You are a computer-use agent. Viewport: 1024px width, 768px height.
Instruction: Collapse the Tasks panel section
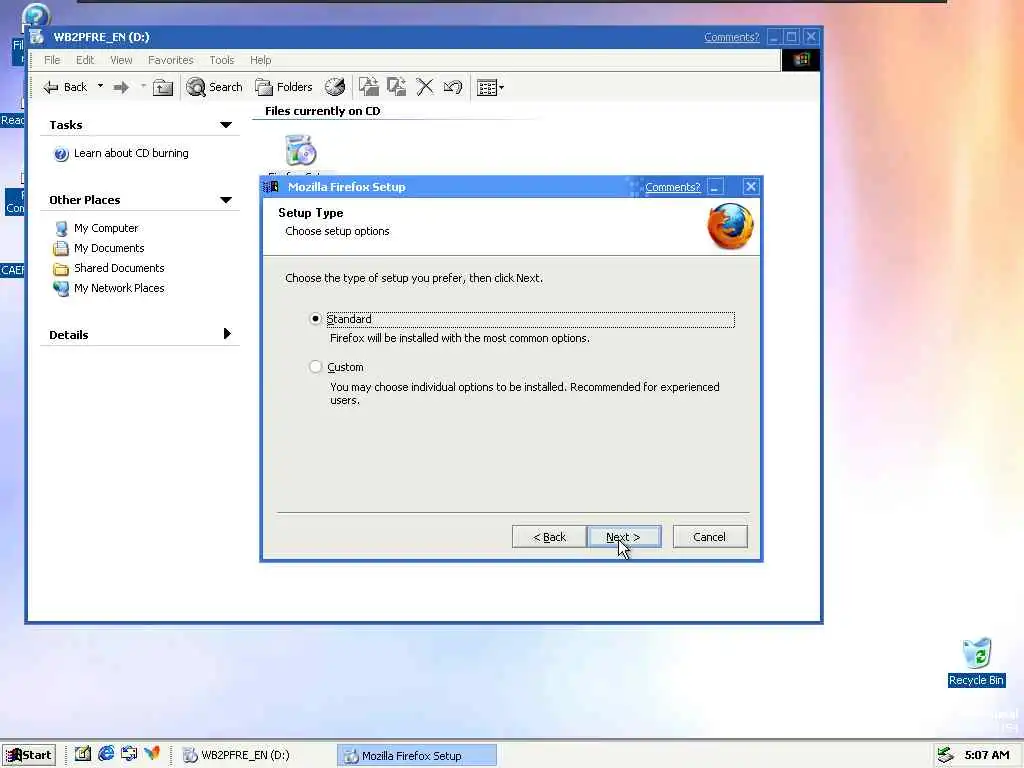point(226,125)
